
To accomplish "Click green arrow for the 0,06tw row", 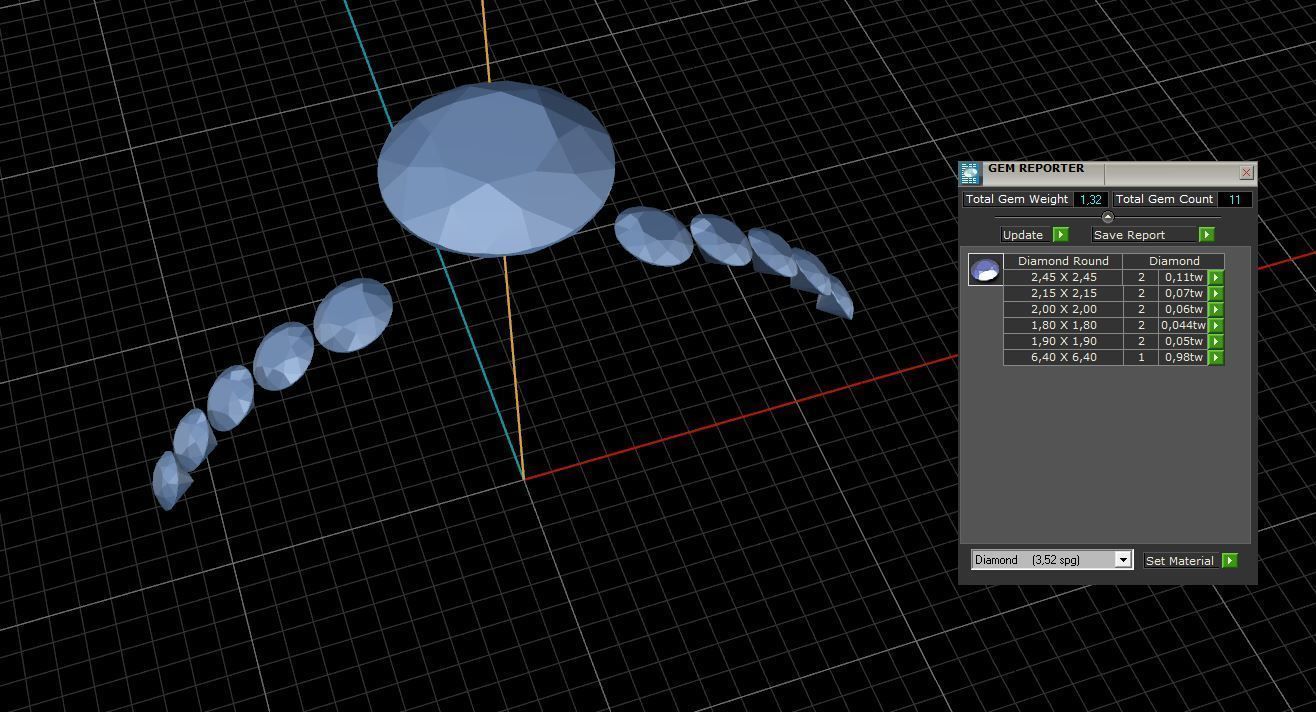I will click(1216, 309).
